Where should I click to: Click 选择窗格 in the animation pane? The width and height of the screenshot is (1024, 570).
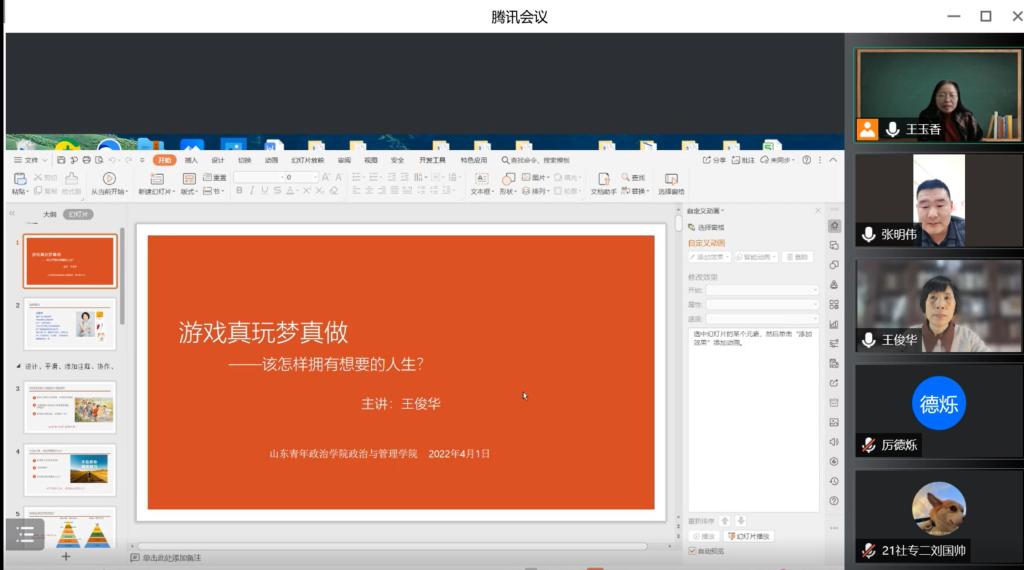pyautogui.click(x=711, y=228)
